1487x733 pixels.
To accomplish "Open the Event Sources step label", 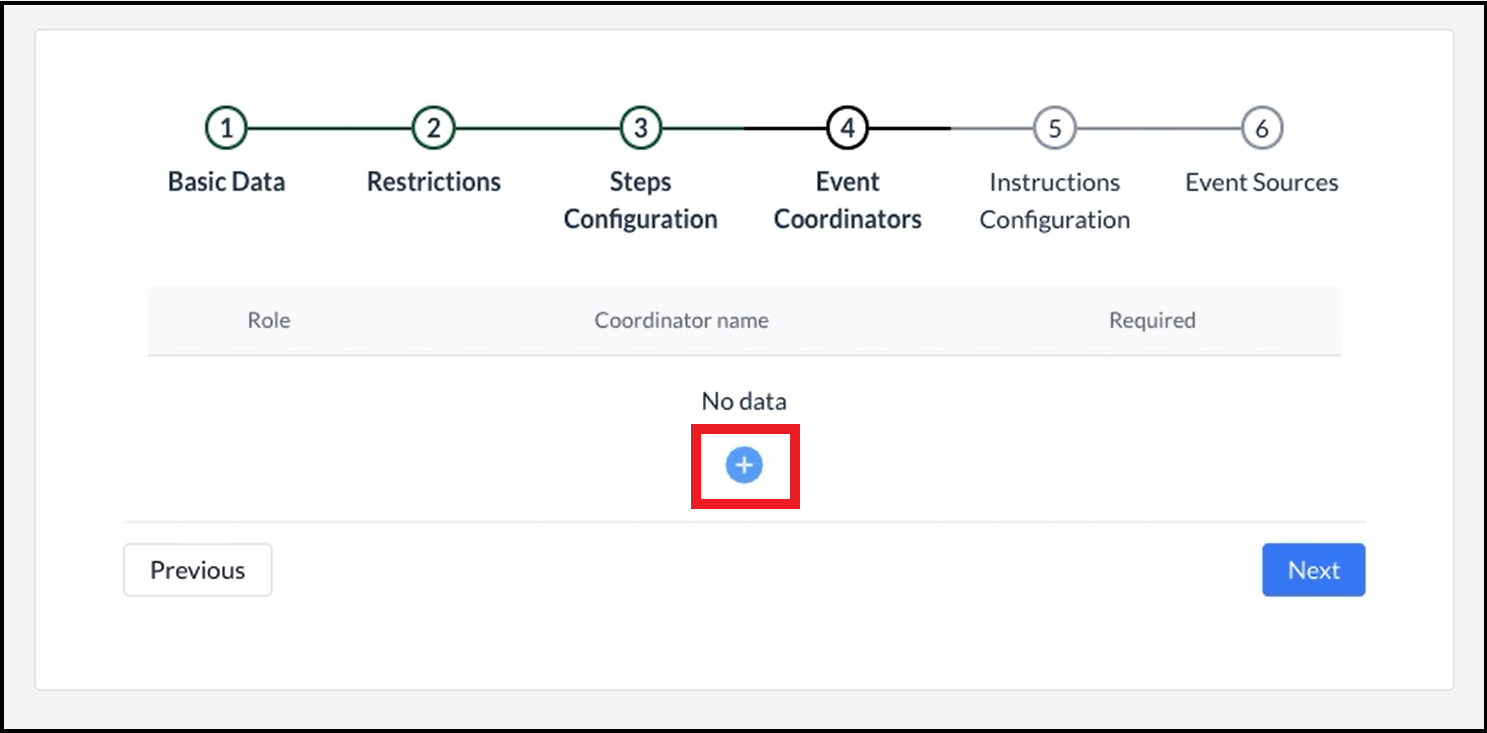I will click(1262, 182).
